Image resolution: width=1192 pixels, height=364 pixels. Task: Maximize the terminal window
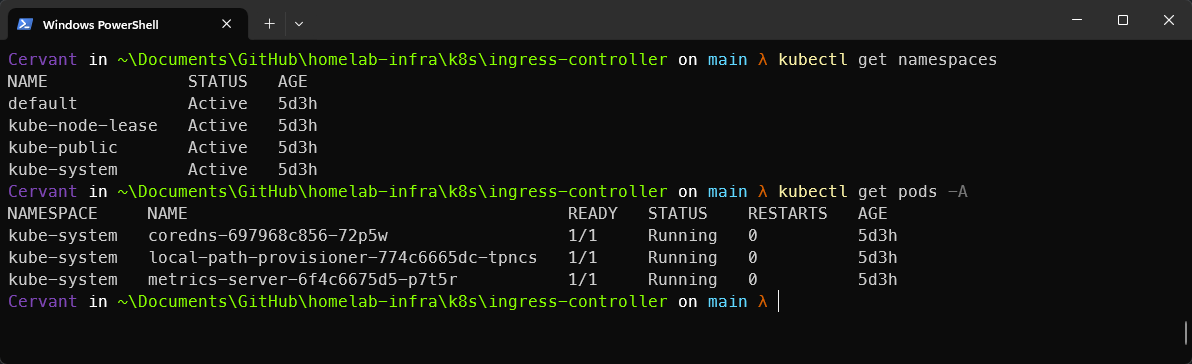(x=1122, y=21)
